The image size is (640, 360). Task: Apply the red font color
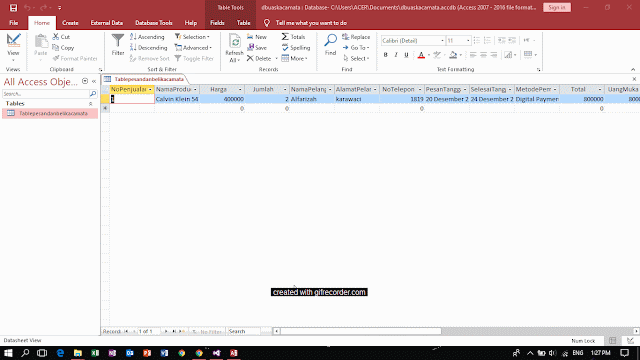(x=421, y=55)
